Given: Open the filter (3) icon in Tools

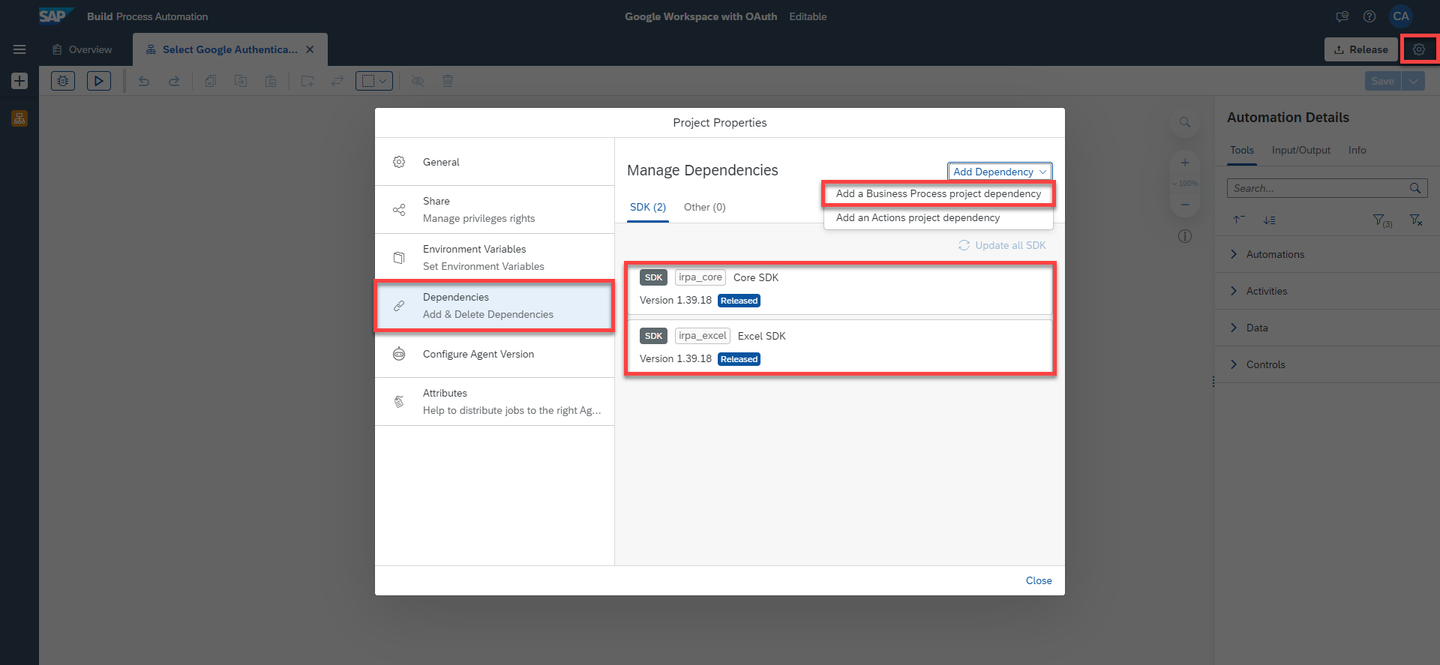Looking at the screenshot, I should 1382,220.
